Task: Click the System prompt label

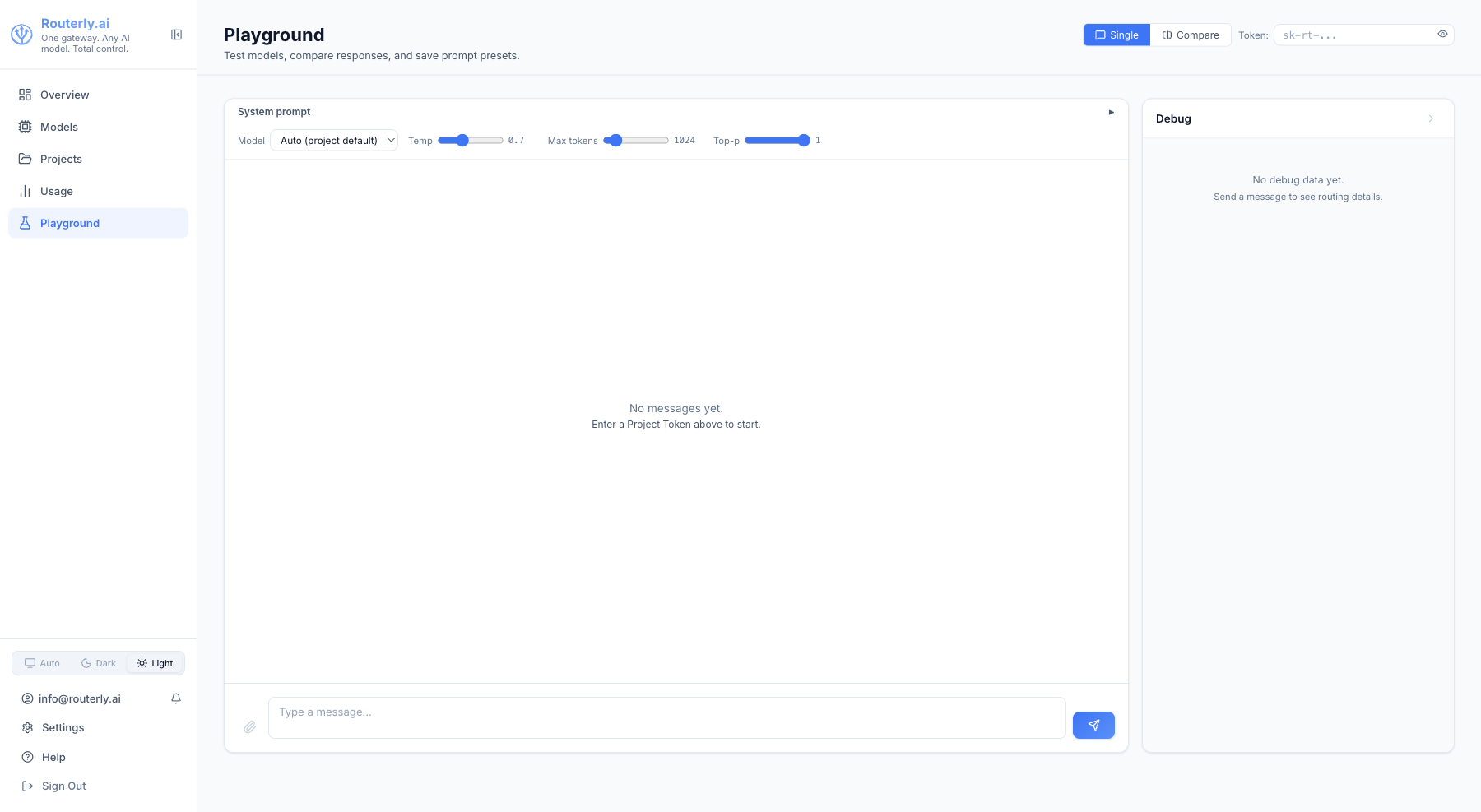Action: tap(274, 112)
